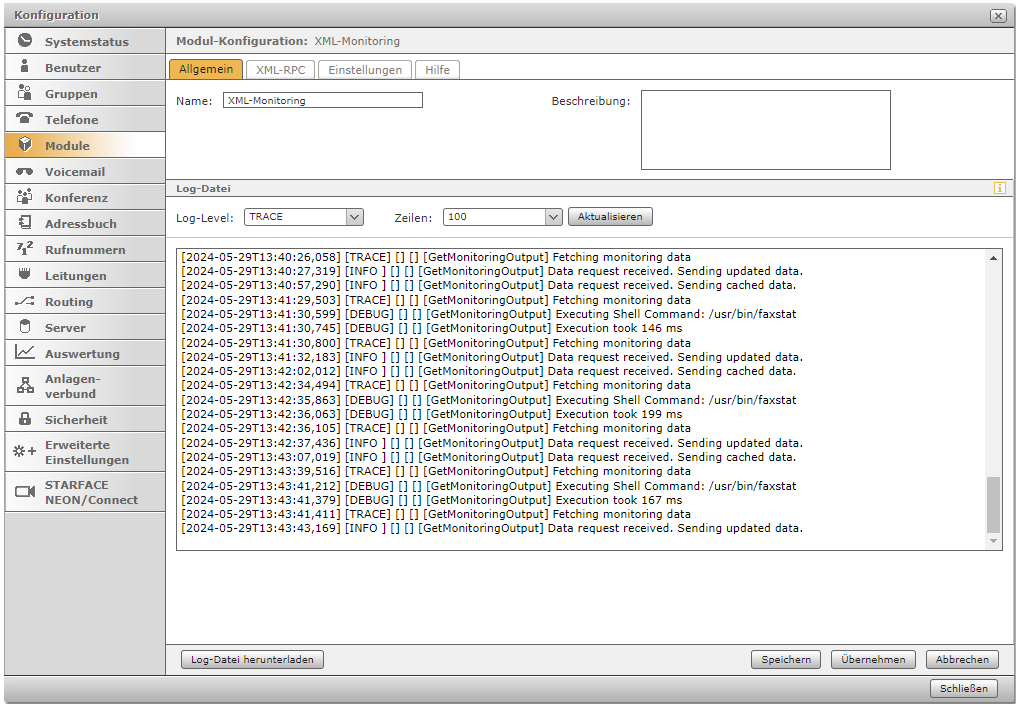The width and height of the screenshot is (1016, 704).
Task: Switch to the XML-RPC tab
Action: point(280,70)
